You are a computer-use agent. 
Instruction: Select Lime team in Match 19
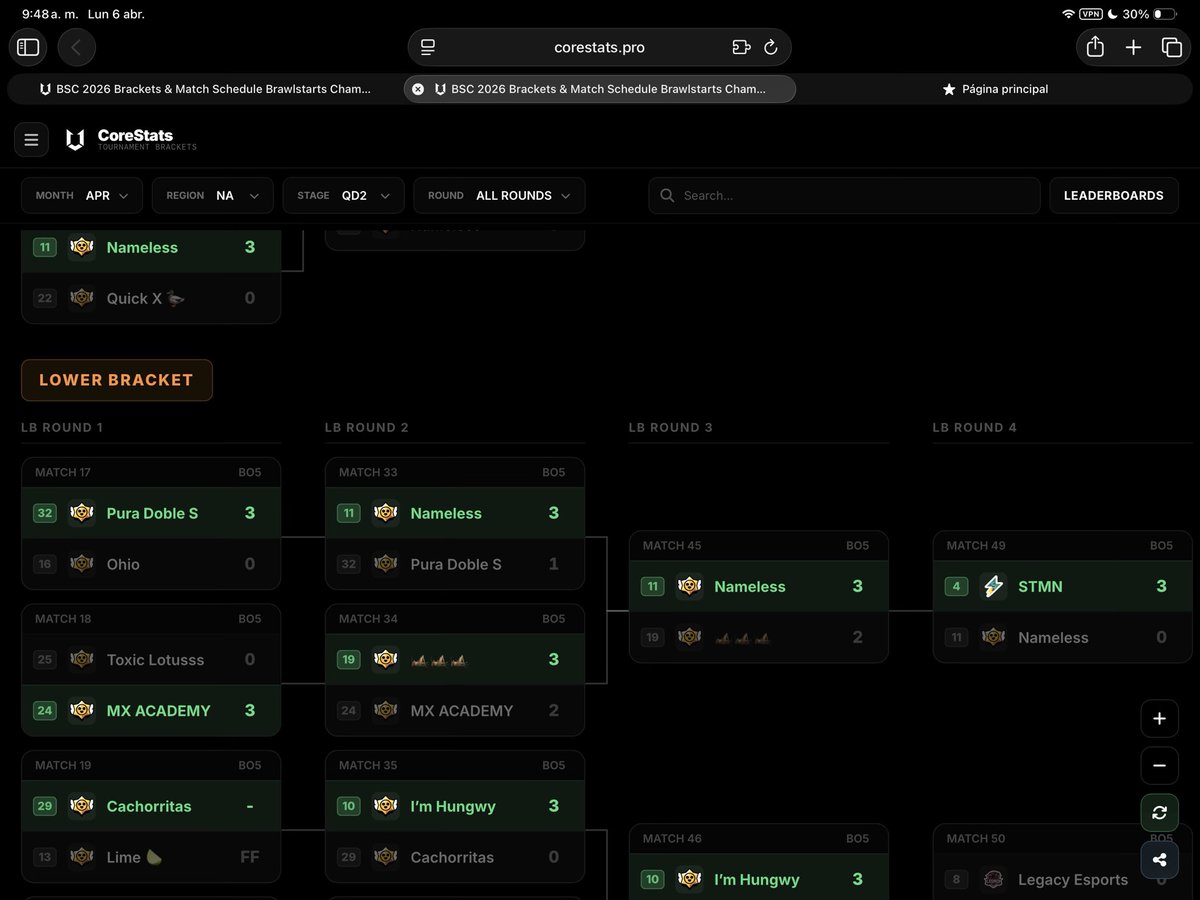click(151, 857)
